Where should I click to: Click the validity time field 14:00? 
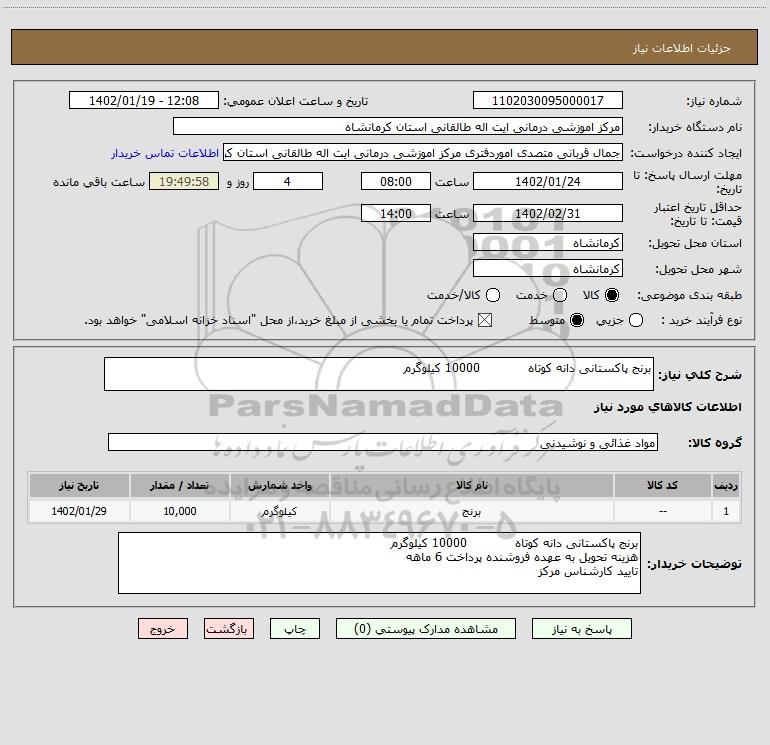tap(396, 213)
